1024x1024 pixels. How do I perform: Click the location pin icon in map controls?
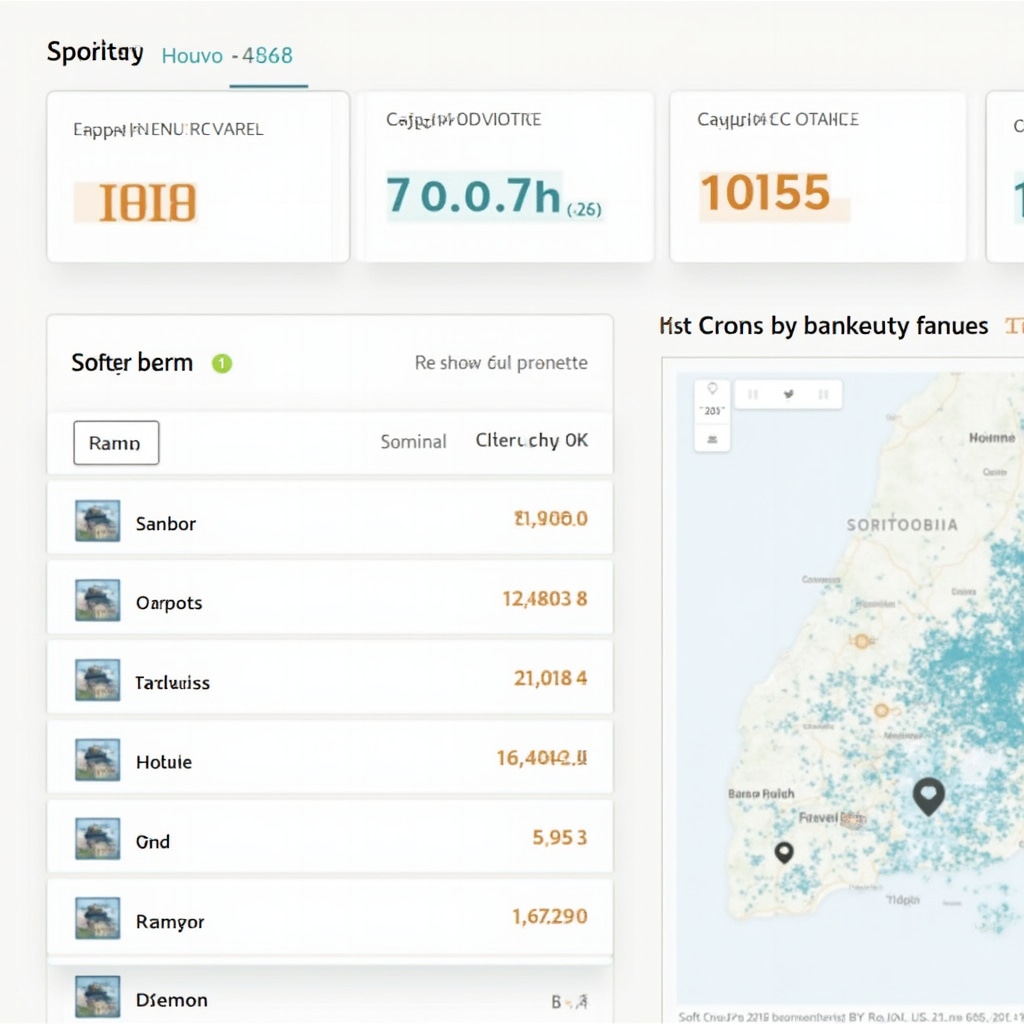coord(712,388)
